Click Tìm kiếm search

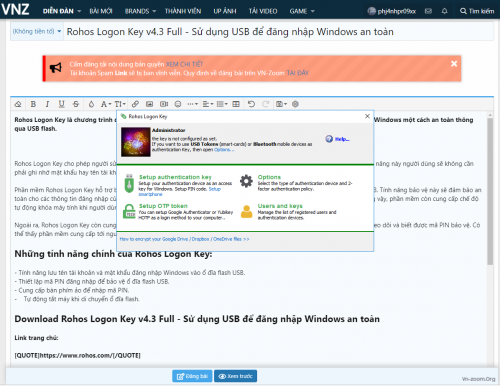pyautogui.click(x=477, y=11)
